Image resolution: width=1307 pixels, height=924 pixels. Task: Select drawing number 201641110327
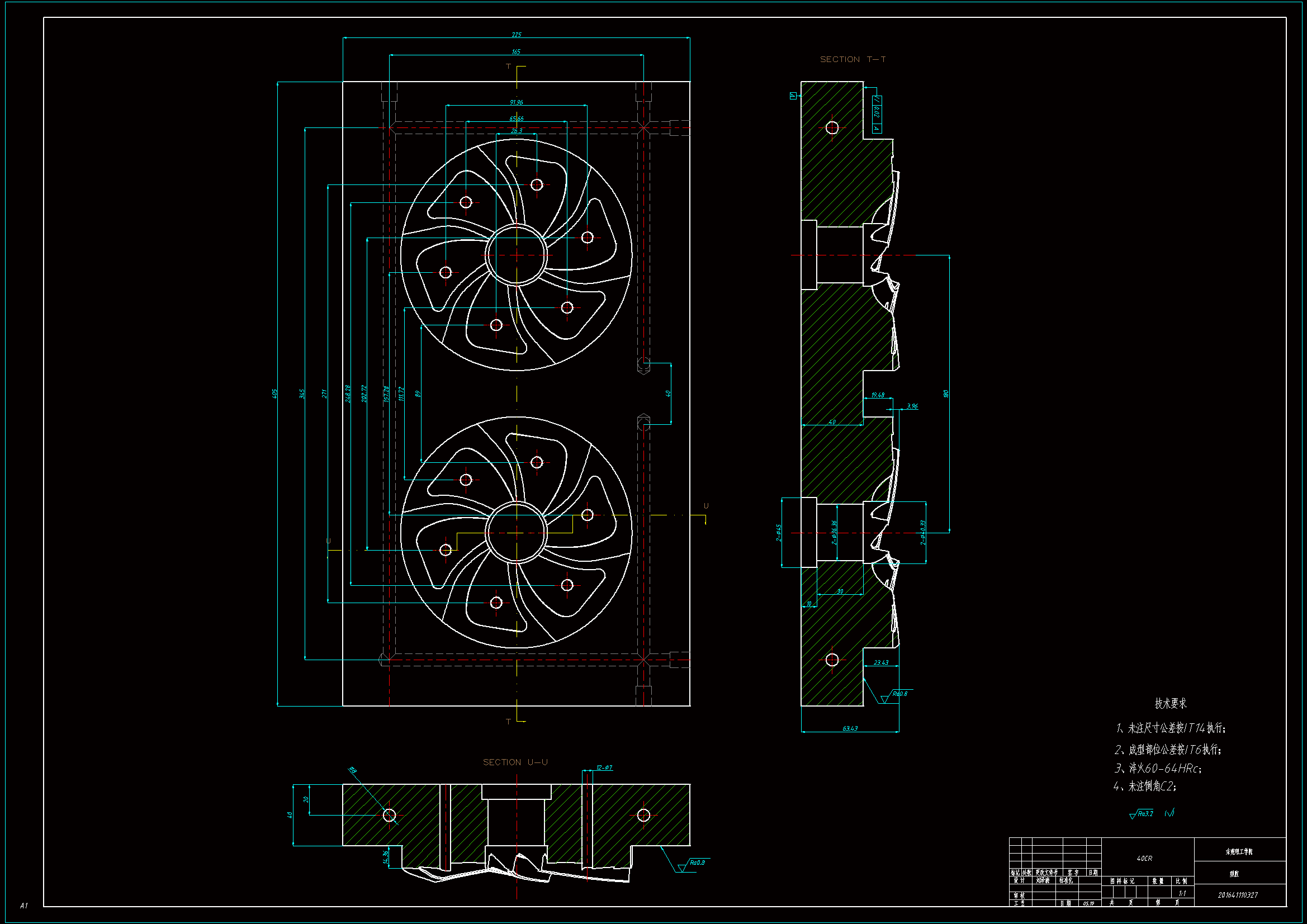click(x=1238, y=895)
